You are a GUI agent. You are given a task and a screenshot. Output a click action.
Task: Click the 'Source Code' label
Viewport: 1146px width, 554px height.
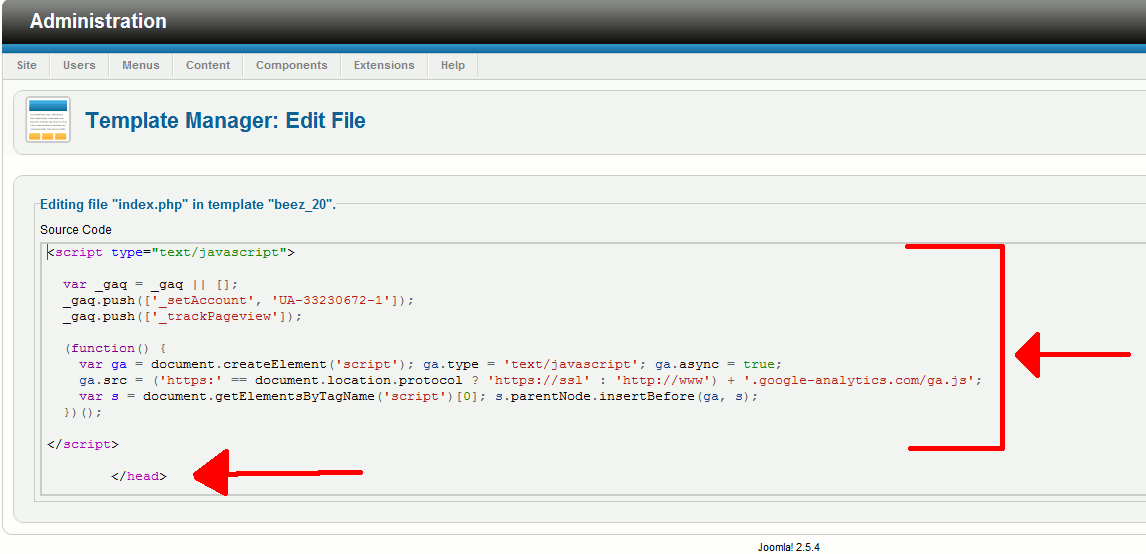tap(76, 230)
